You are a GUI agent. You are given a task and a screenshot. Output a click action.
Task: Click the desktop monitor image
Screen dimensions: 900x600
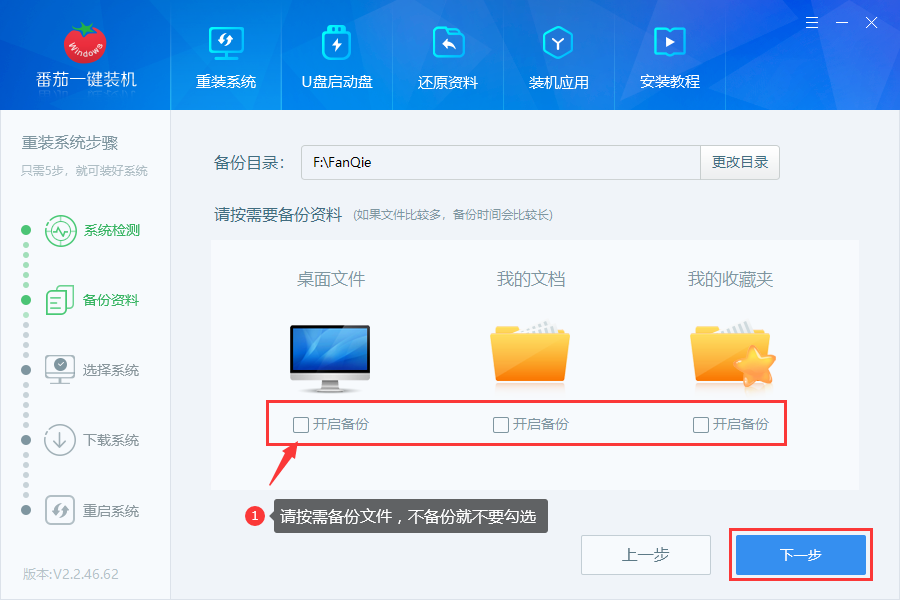click(x=330, y=358)
